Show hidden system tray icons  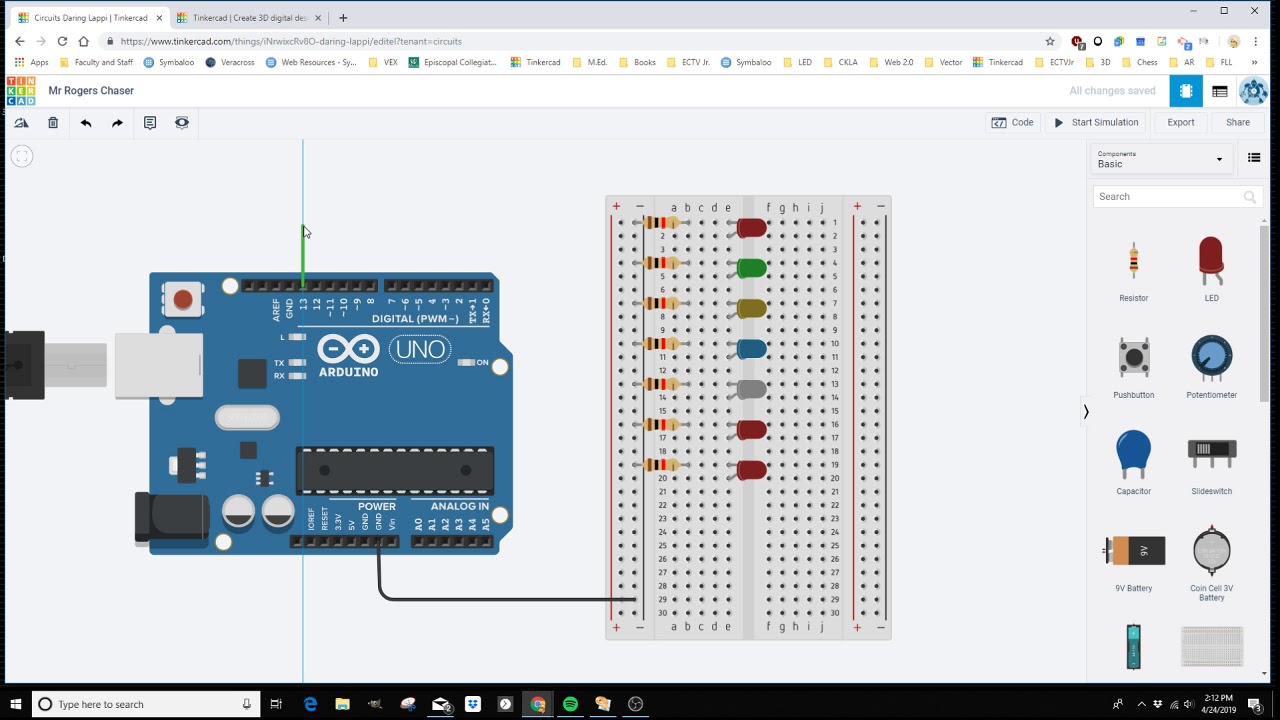(1141, 704)
